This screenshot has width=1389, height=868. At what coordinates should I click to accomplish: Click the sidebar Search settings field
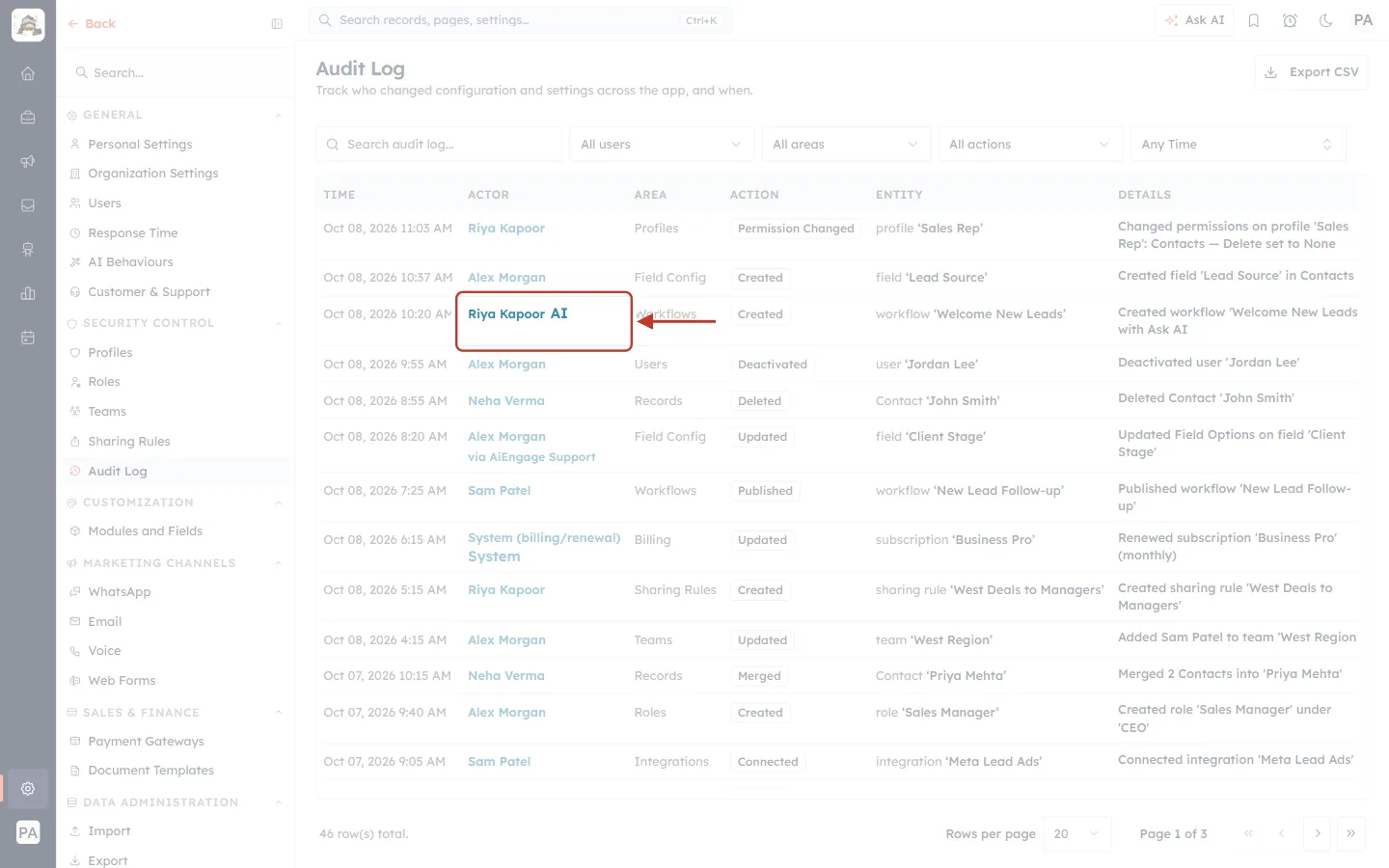pyautogui.click(x=177, y=73)
